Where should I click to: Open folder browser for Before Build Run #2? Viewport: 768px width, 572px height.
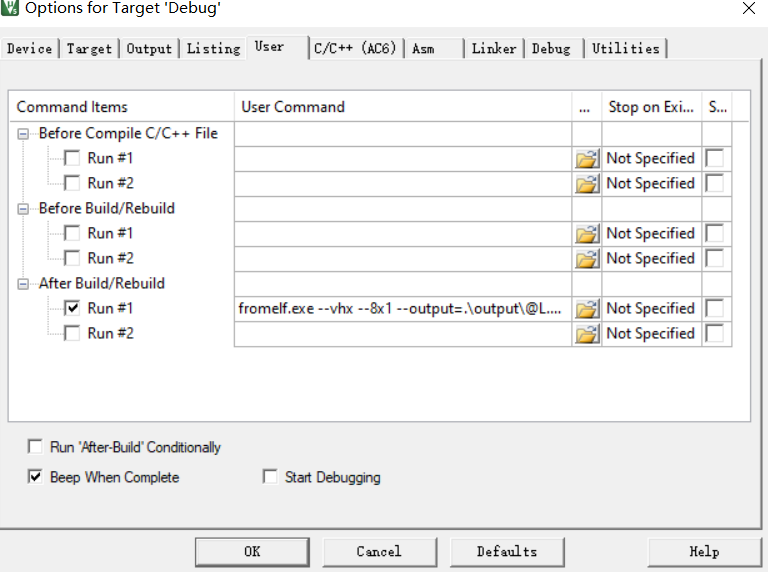(587, 258)
